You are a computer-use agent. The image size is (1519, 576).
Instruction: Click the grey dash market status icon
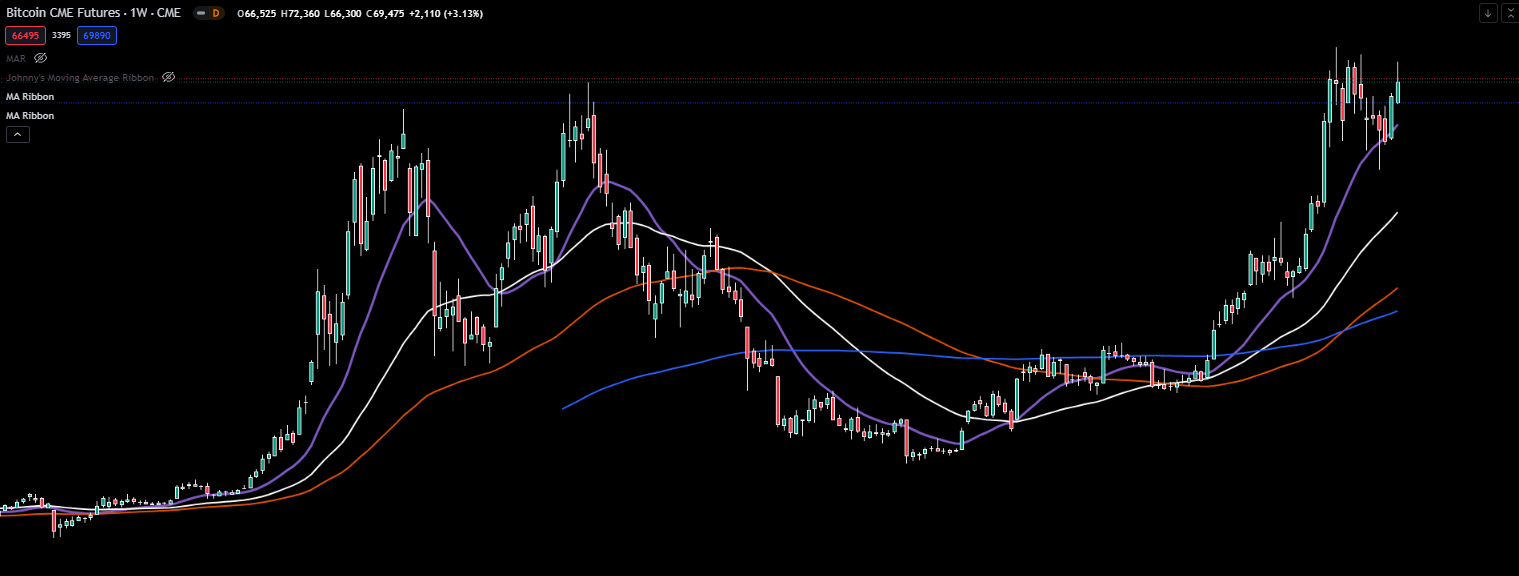point(201,13)
